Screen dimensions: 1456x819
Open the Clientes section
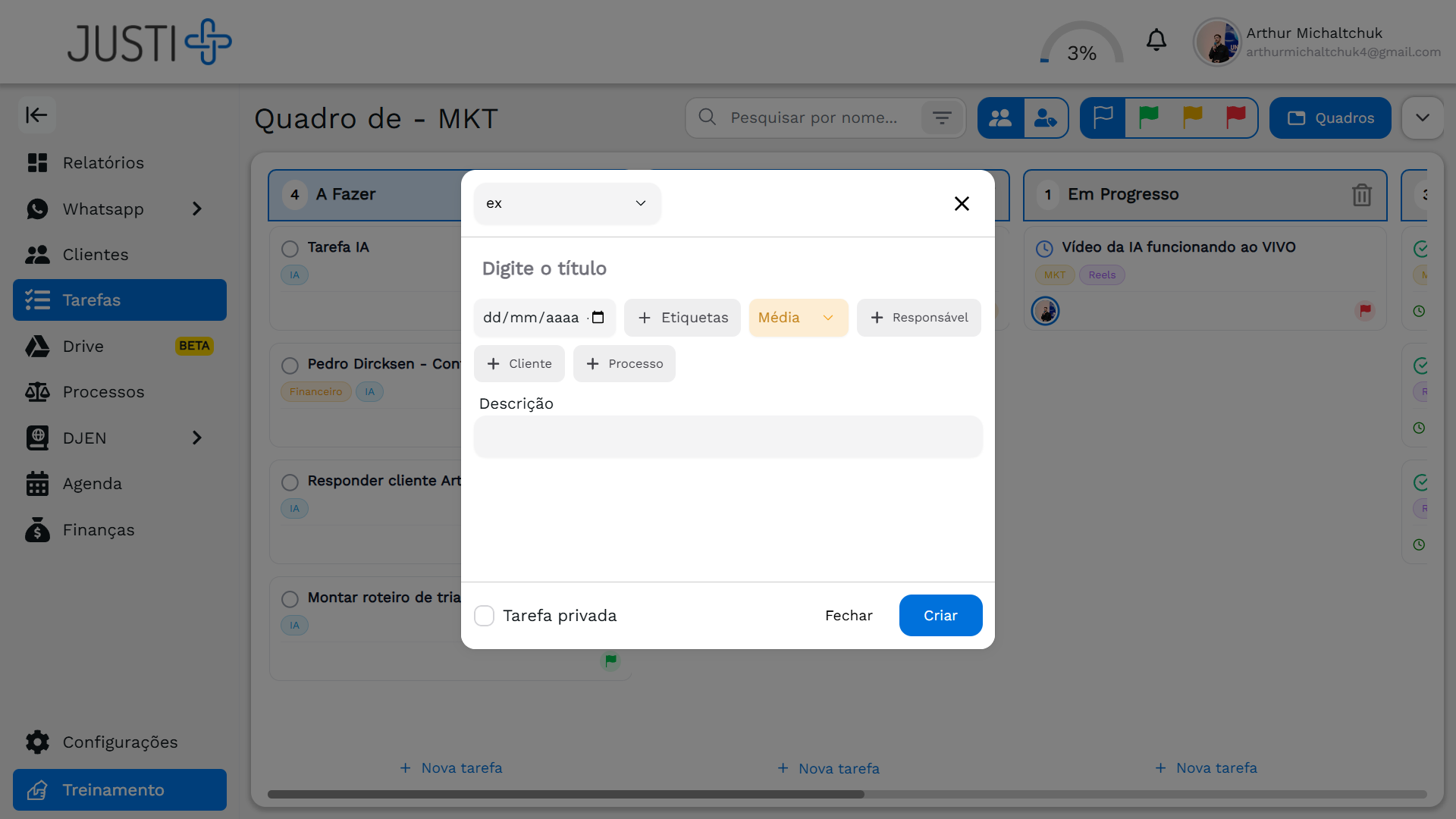96,254
